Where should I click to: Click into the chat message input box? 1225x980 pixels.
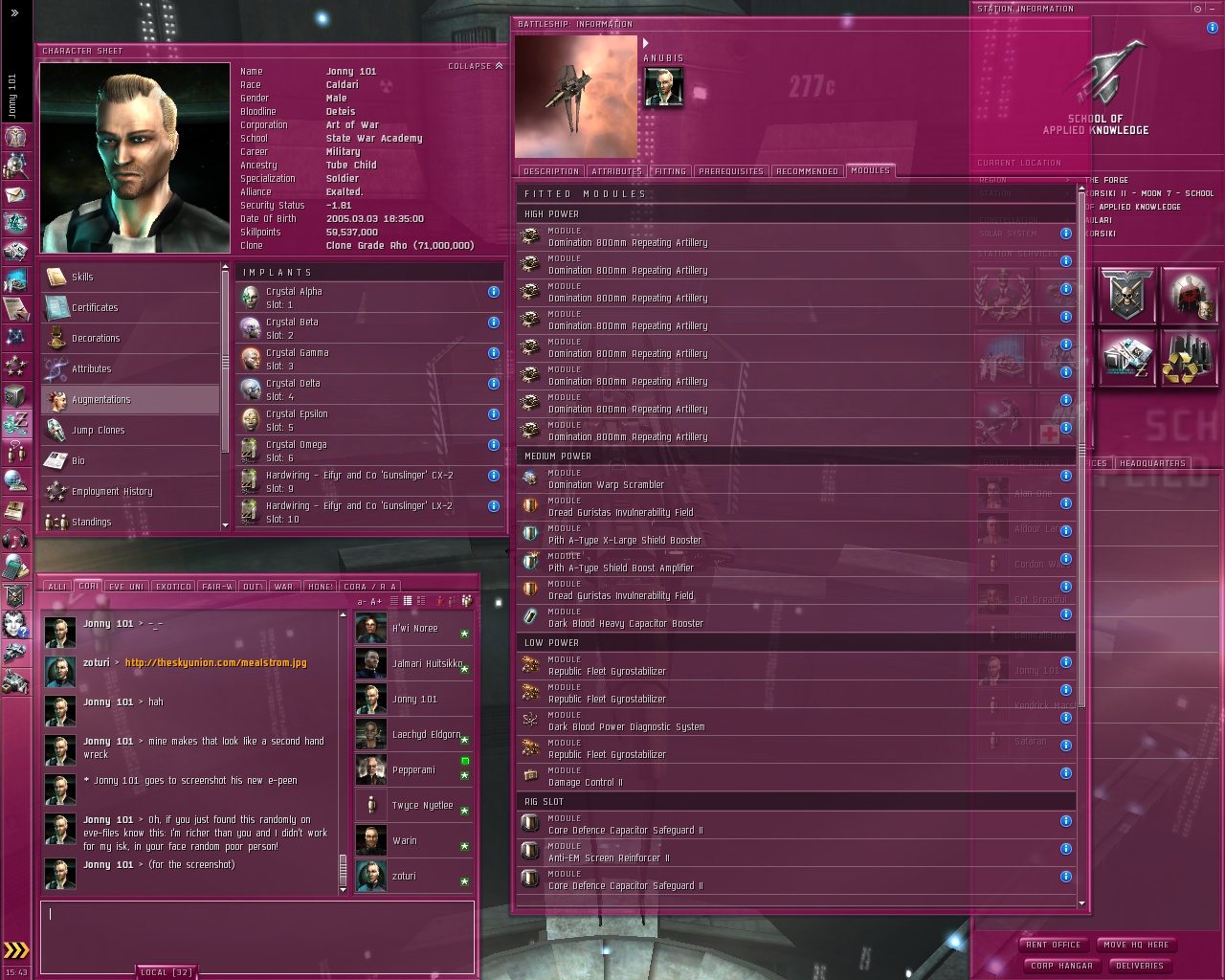tap(257, 937)
